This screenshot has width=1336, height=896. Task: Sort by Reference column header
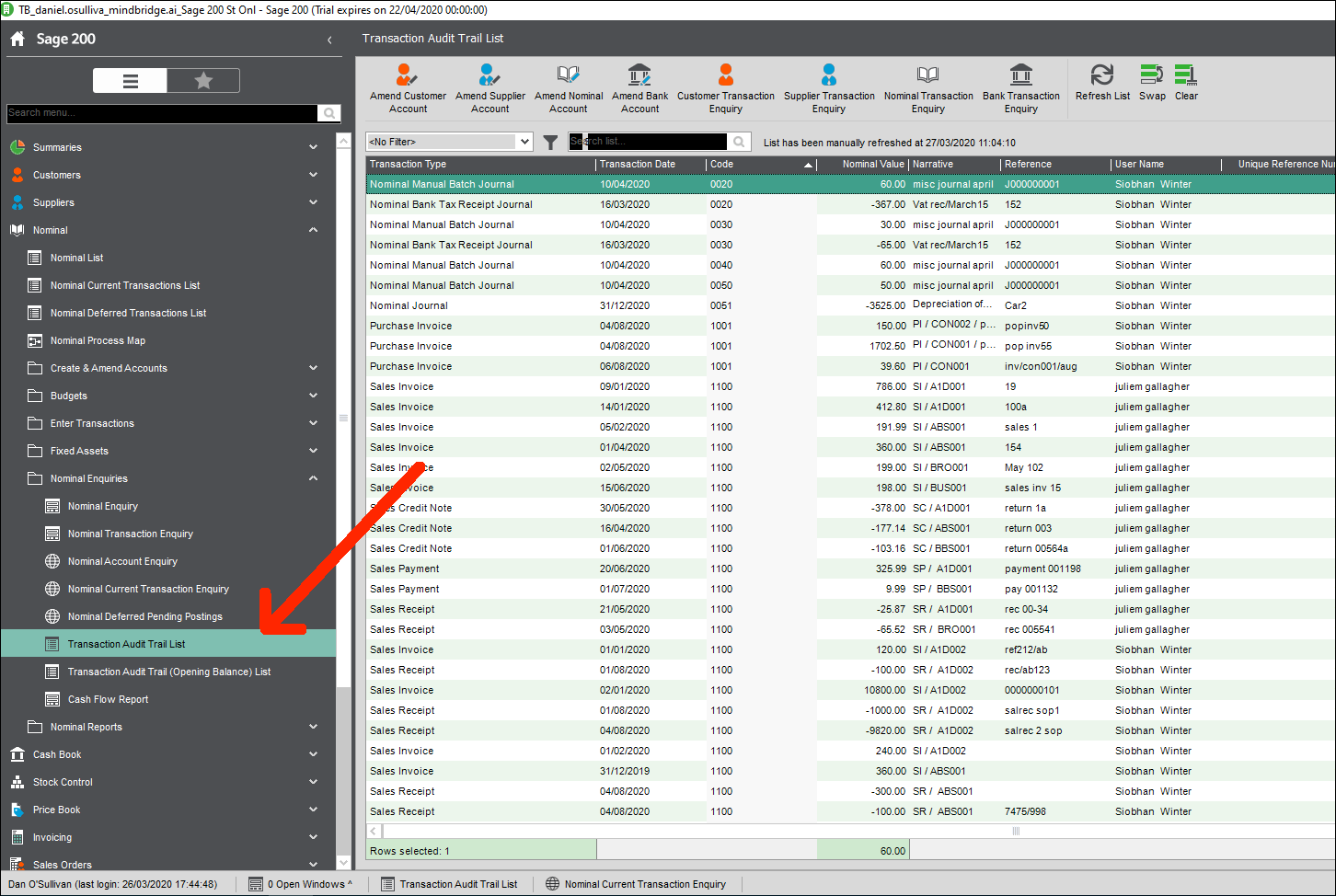1055,164
